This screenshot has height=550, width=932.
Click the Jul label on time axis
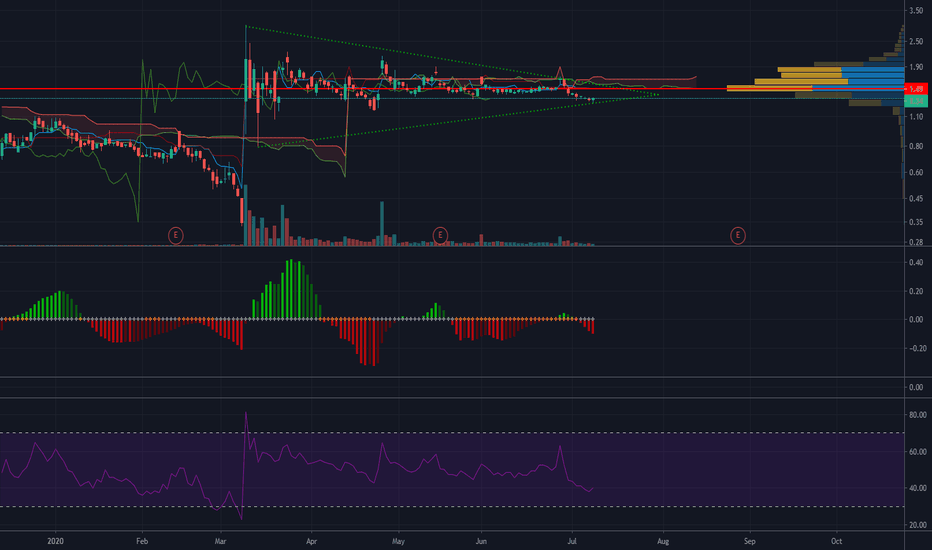572,541
